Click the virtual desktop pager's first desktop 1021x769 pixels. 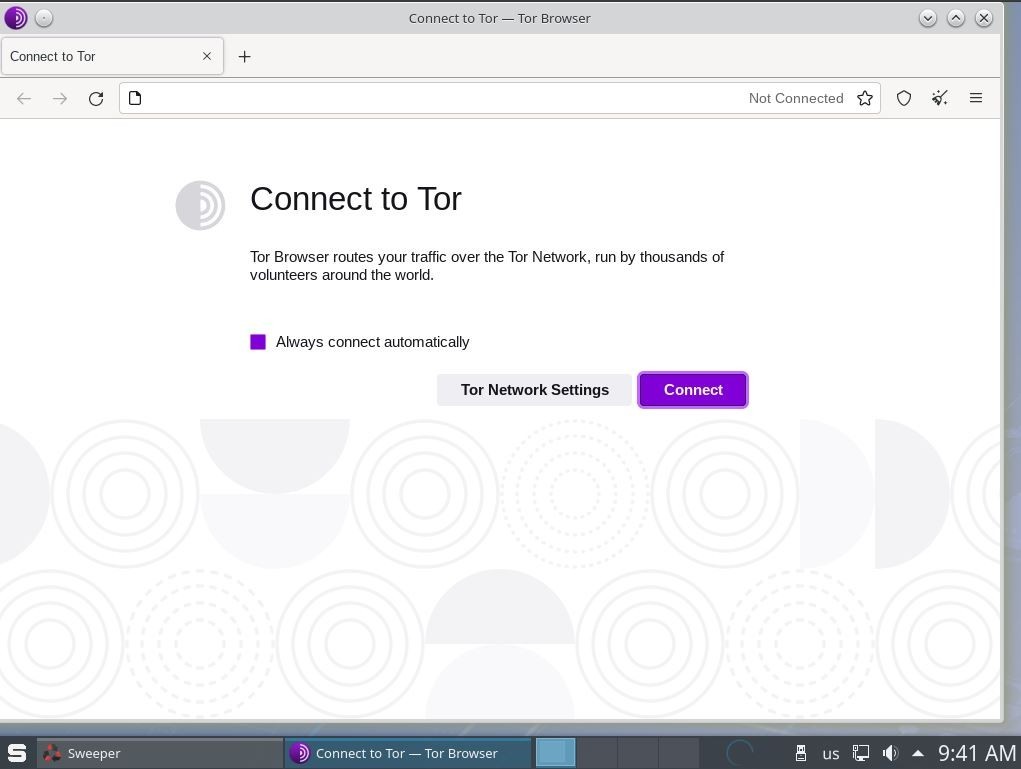pos(555,753)
